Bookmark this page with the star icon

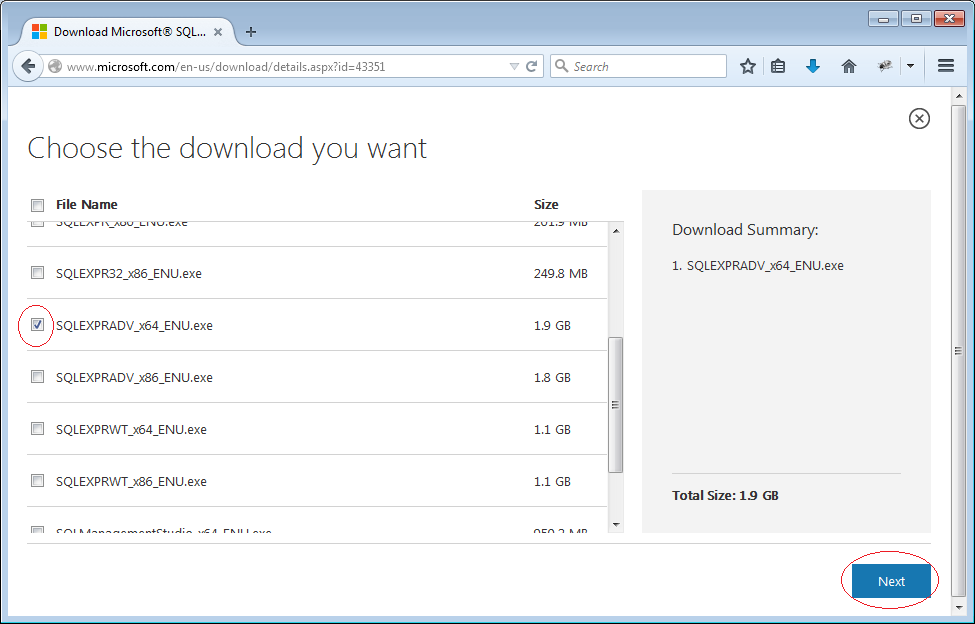(x=747, y=66)
